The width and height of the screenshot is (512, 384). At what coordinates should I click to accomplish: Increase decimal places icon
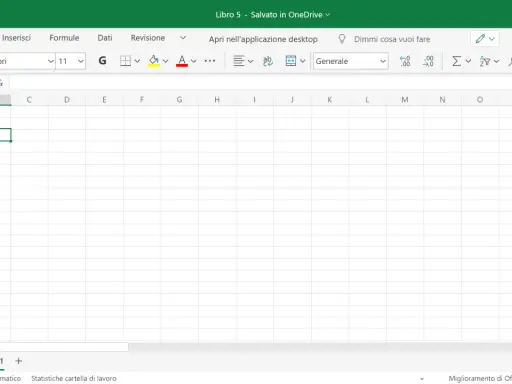405,61
